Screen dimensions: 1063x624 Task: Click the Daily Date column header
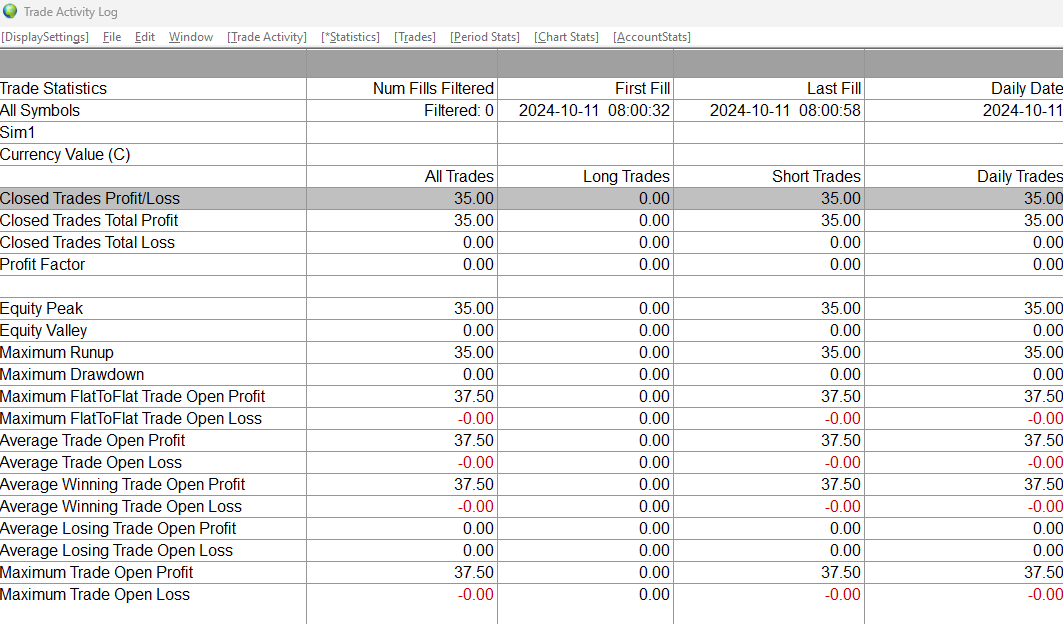click(x=1026, y=89)
